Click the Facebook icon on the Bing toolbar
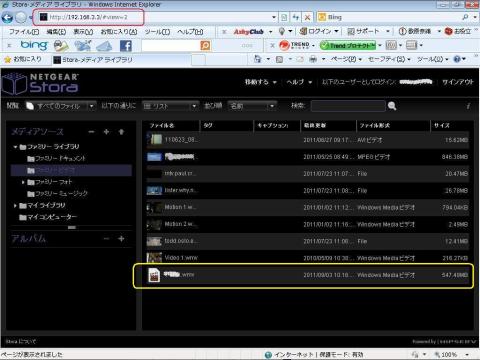 click(x=126, y=46)
